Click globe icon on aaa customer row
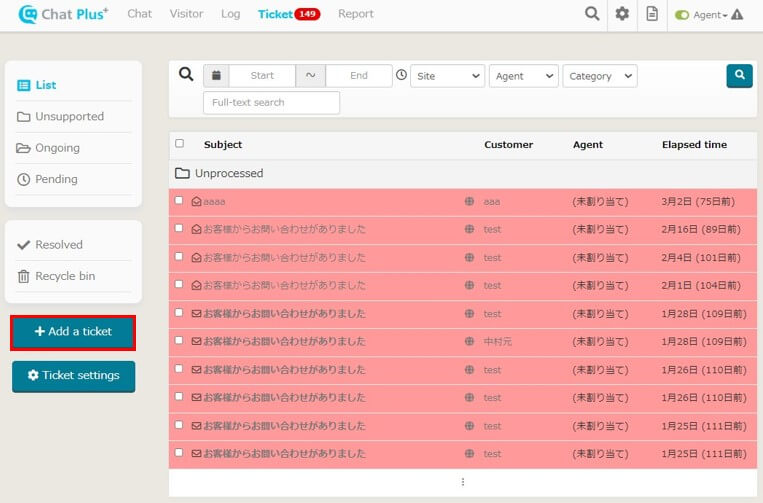The image size is (763, 503). (469, 201)
